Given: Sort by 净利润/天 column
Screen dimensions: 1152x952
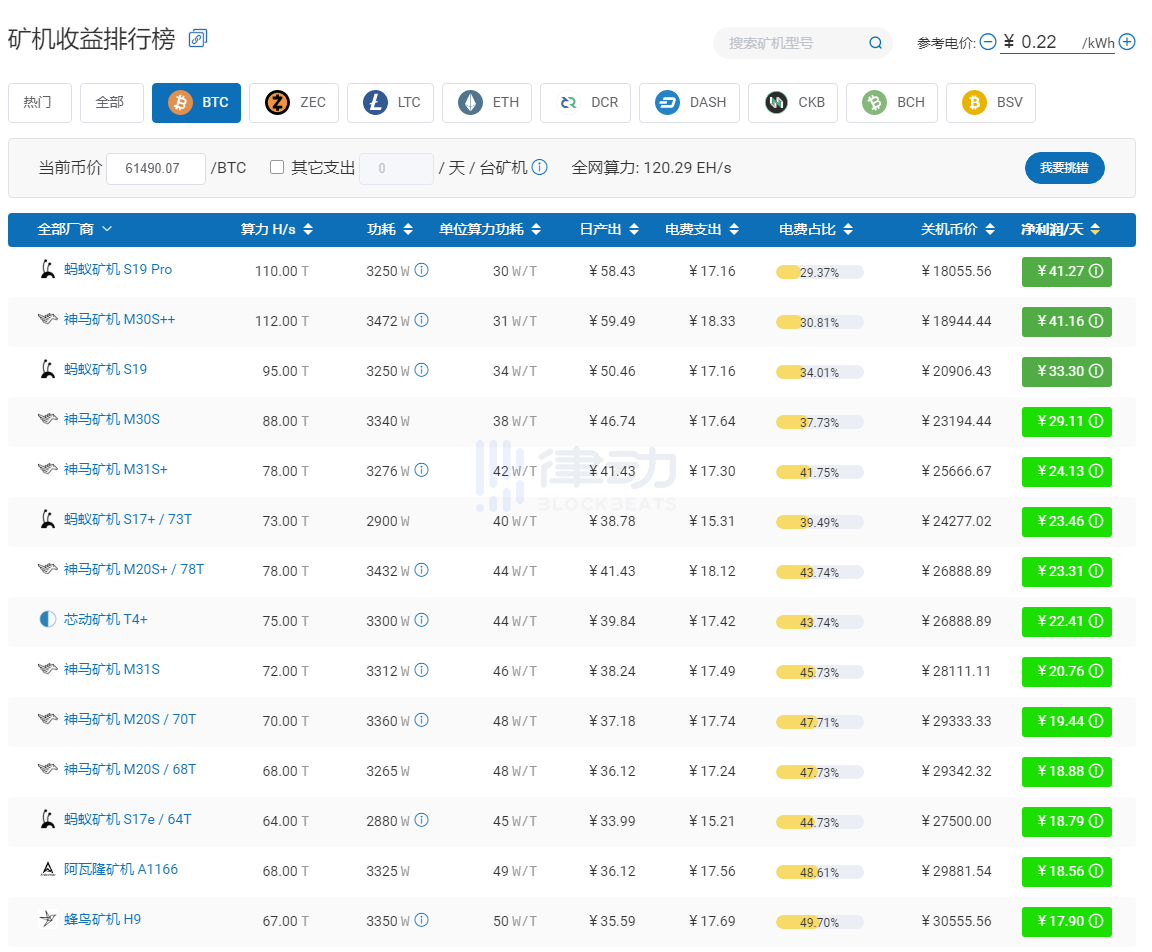Looking at the screenshot, I should [1060, 229].
